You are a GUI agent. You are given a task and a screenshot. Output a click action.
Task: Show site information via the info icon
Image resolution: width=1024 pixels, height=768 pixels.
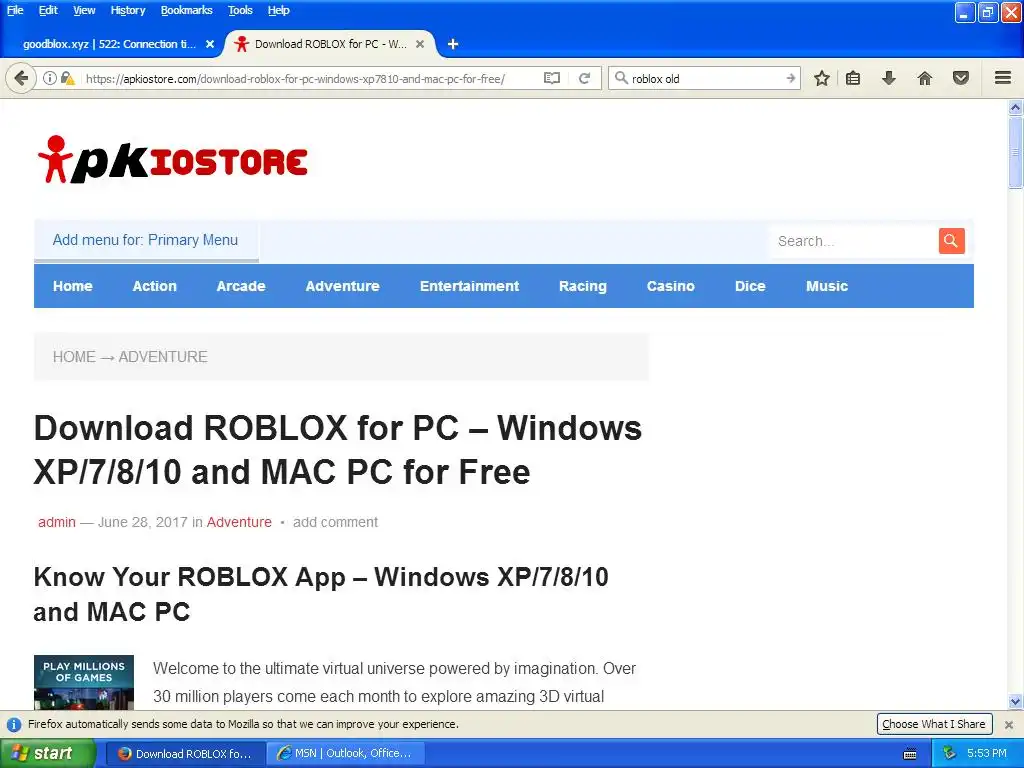pos(50,78)
